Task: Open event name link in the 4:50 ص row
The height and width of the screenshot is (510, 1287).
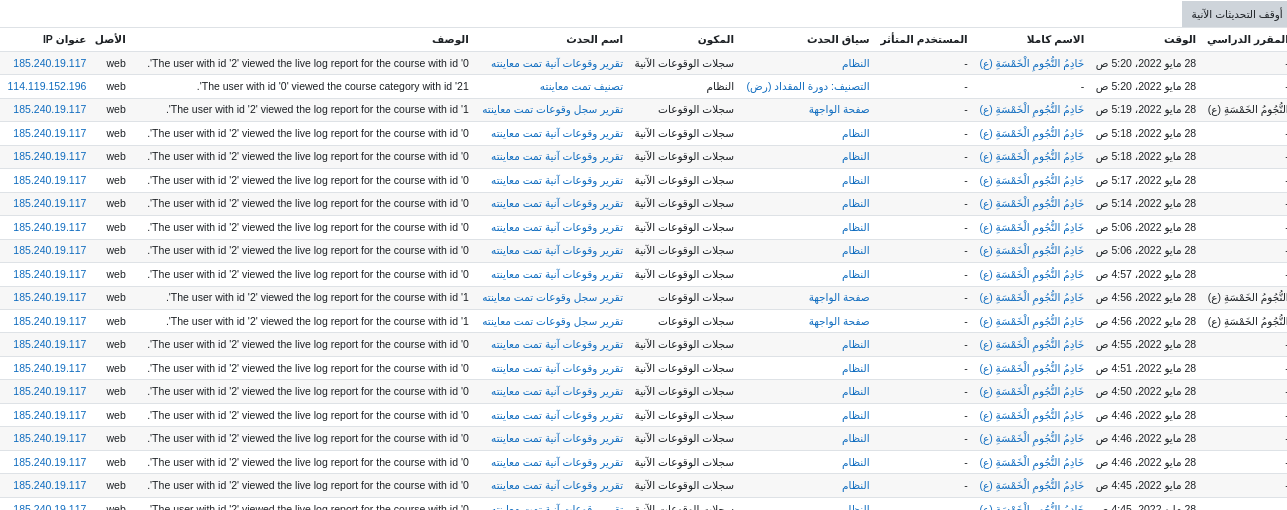Action: point(557,392)
